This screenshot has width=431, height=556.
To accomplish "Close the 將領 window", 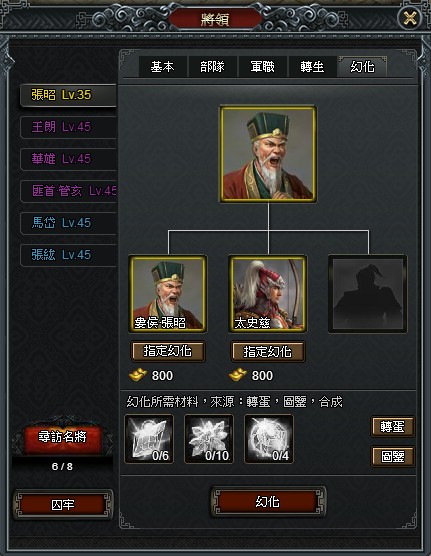I will coord(410,17).
